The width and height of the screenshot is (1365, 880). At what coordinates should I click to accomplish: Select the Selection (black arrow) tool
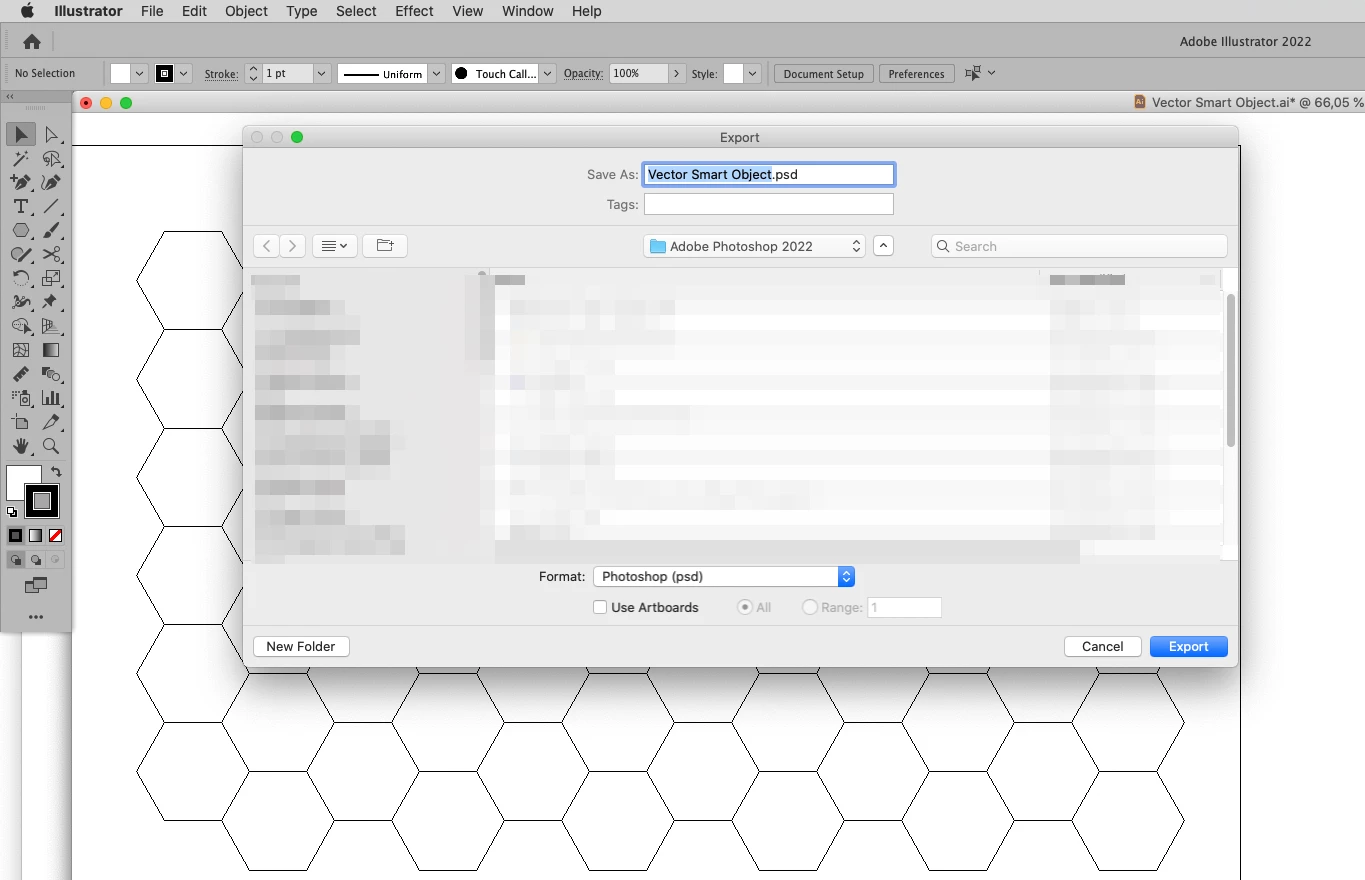point(21,134)
